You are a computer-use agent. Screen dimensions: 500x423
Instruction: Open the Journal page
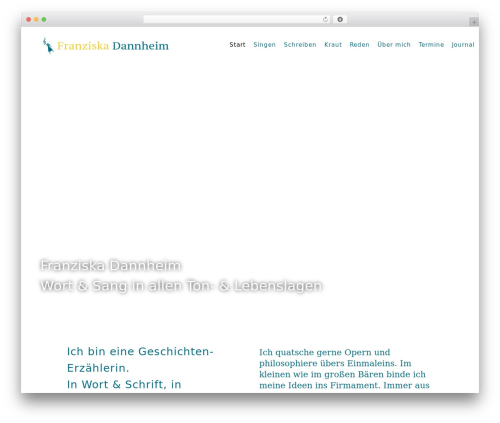click(x=463, y=45)
